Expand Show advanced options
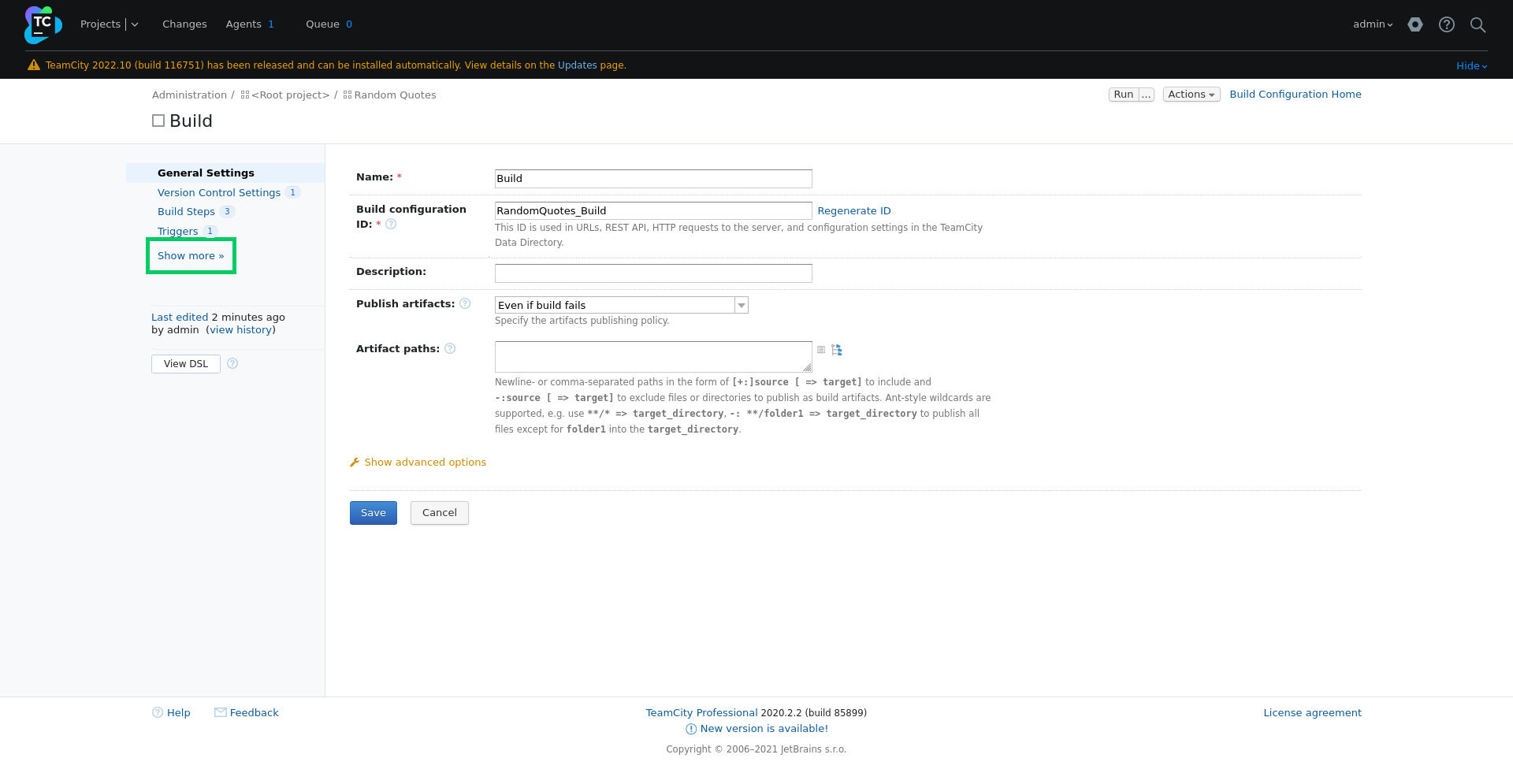Viewport: 1513px width, 784px height. pos(425,463)
